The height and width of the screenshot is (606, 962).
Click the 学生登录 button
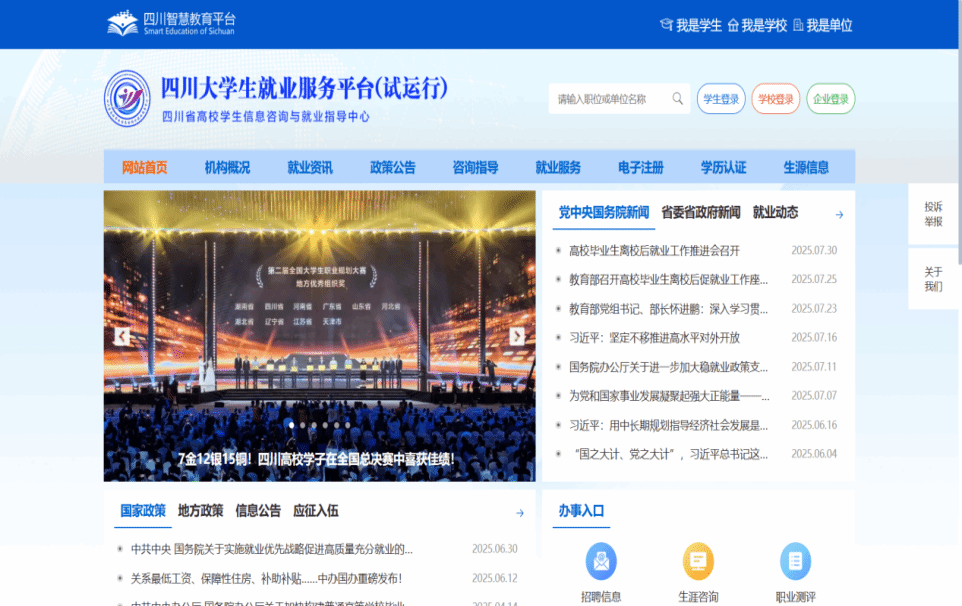pyautogui.click(x=721, y=99)
